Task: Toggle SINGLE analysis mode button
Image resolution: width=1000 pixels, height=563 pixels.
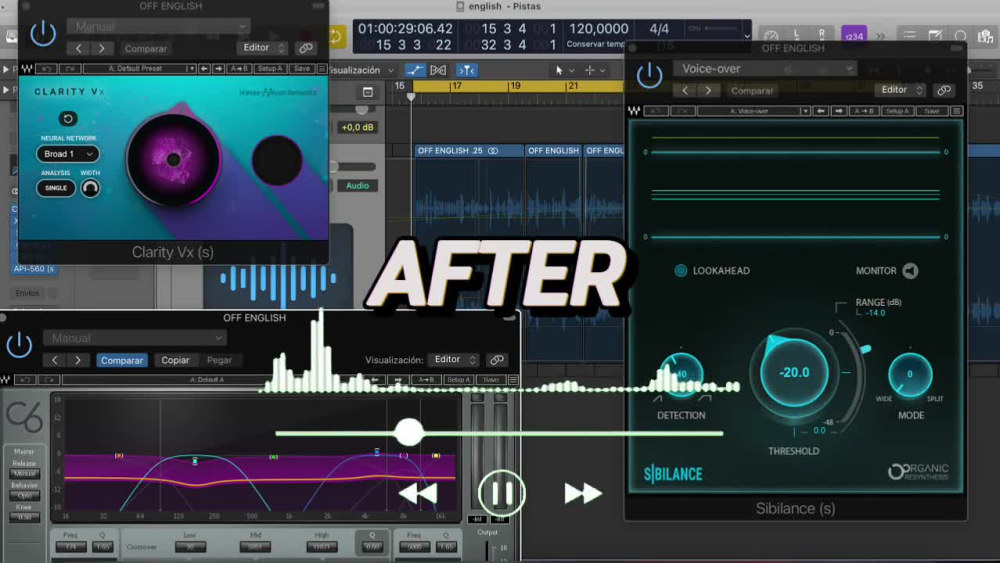Action: (x=55, y=188)
